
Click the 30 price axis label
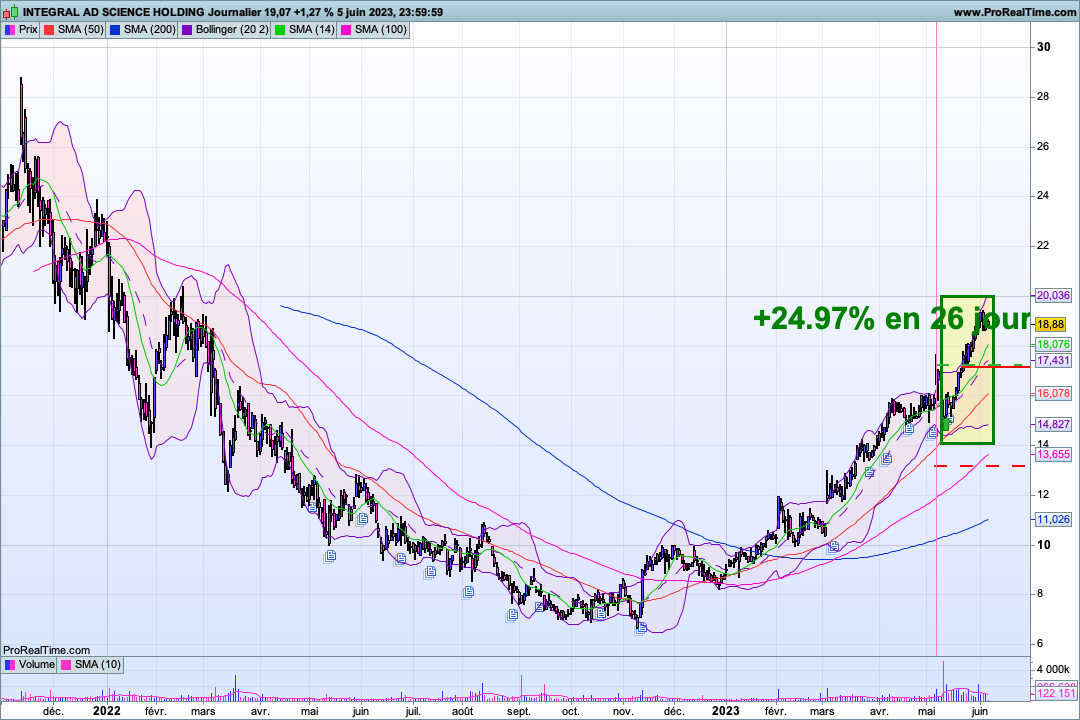pyautogui.click(x=1044, y=47)
